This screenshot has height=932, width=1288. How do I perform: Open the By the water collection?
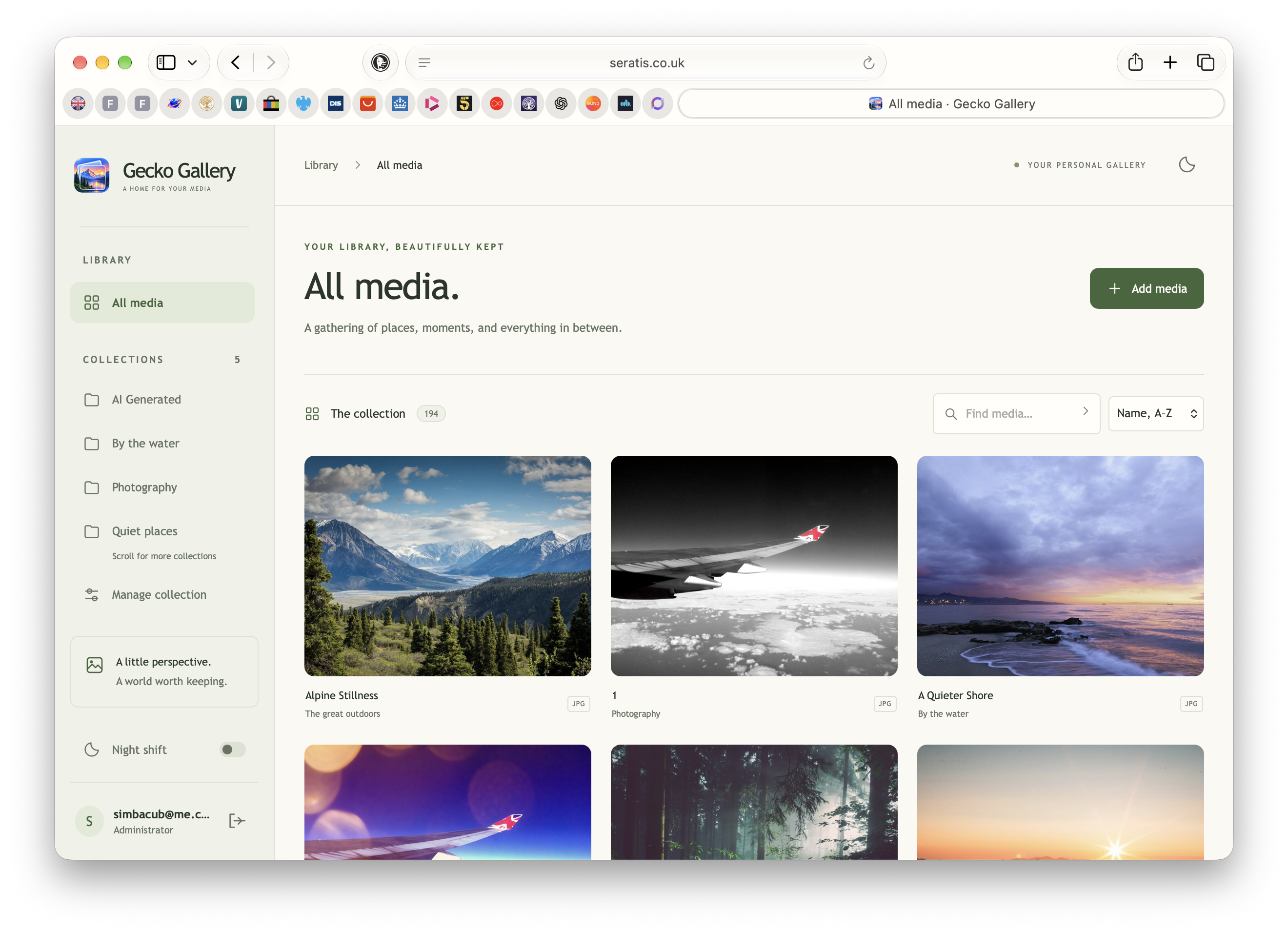162,444
